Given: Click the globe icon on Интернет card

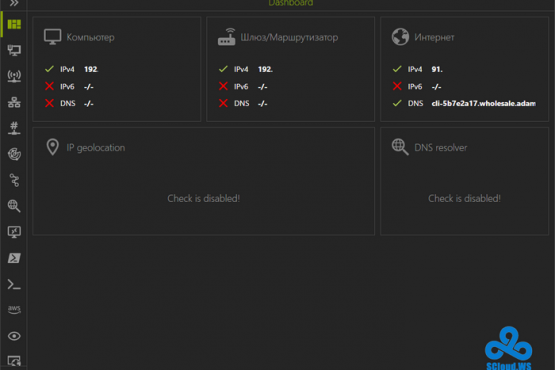Looking at the screenshot, I should (x=400, y=37).
